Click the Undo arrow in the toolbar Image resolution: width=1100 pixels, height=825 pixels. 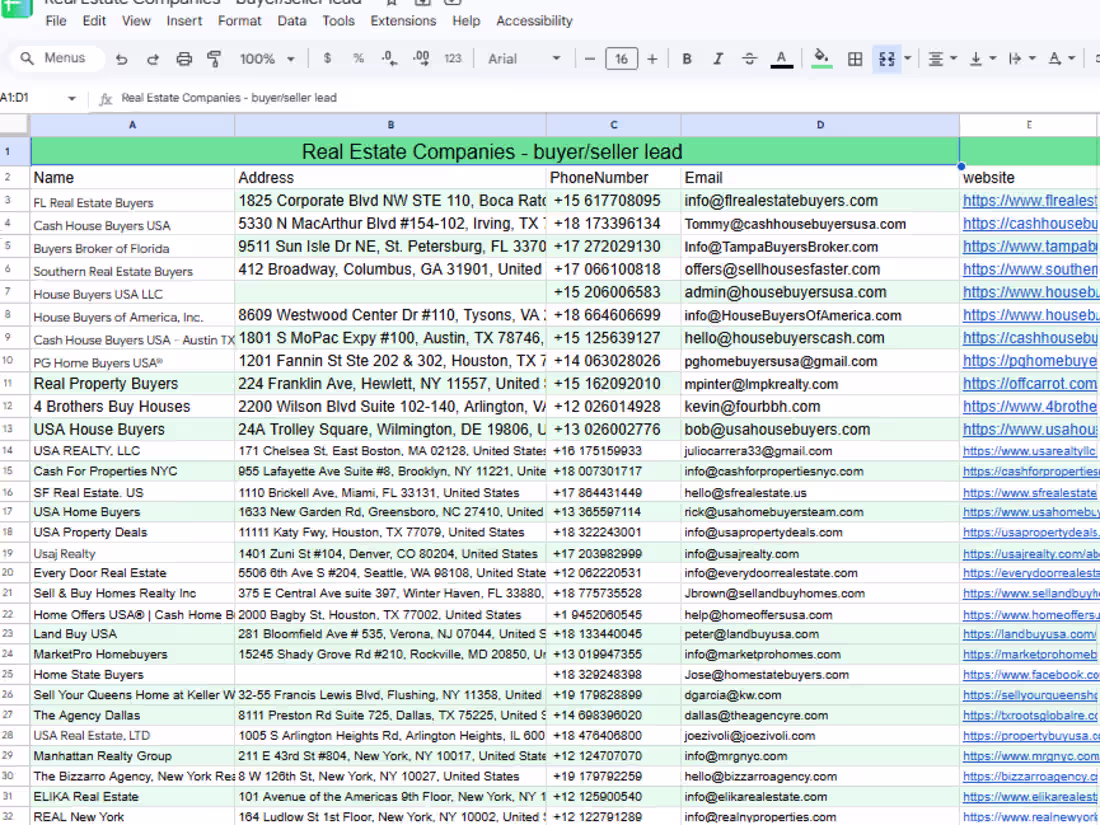121,60
